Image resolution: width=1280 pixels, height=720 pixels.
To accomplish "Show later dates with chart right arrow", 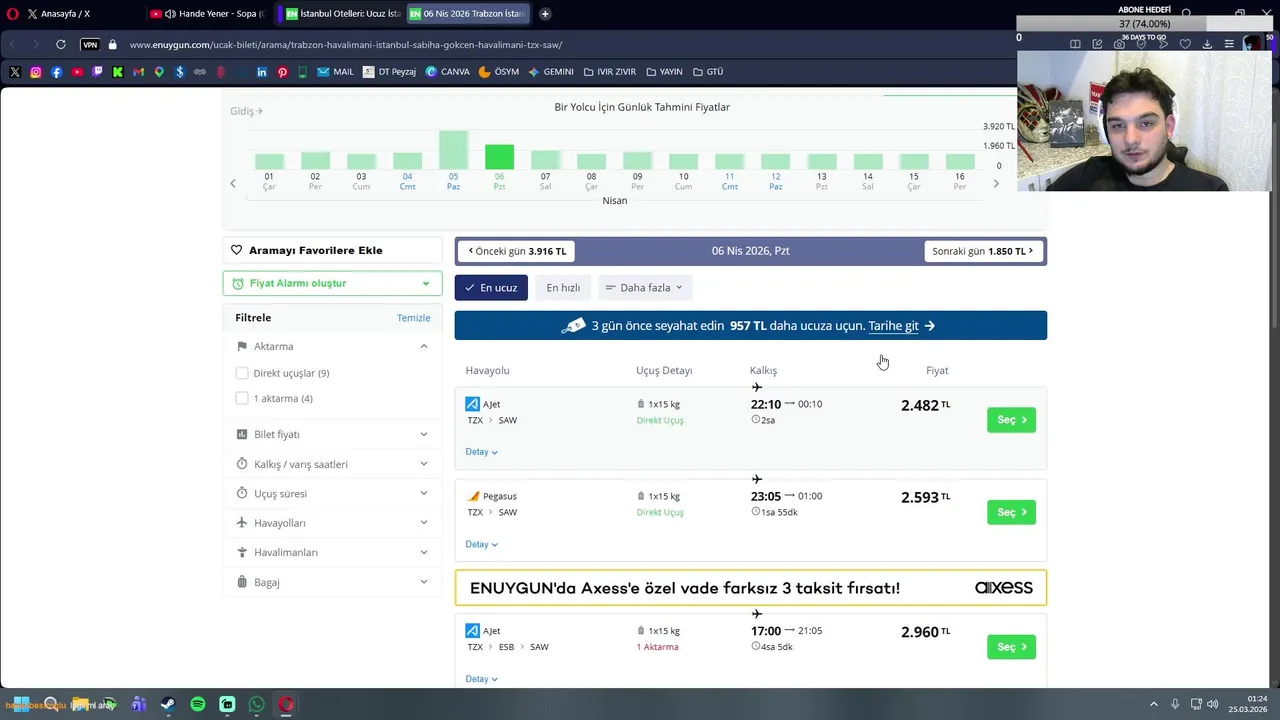I will (996, 183).
